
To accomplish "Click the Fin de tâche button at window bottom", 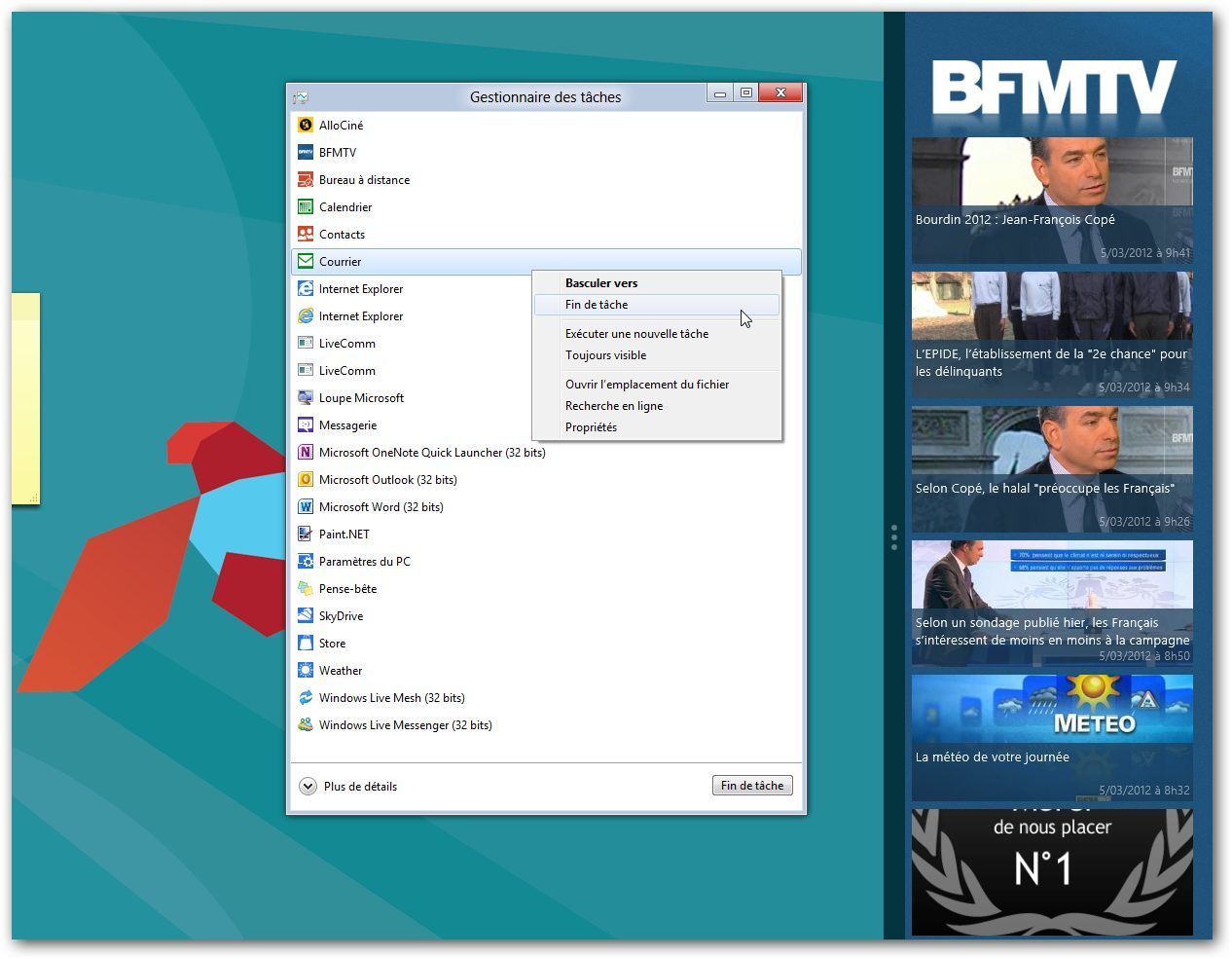I will [752, 786].
